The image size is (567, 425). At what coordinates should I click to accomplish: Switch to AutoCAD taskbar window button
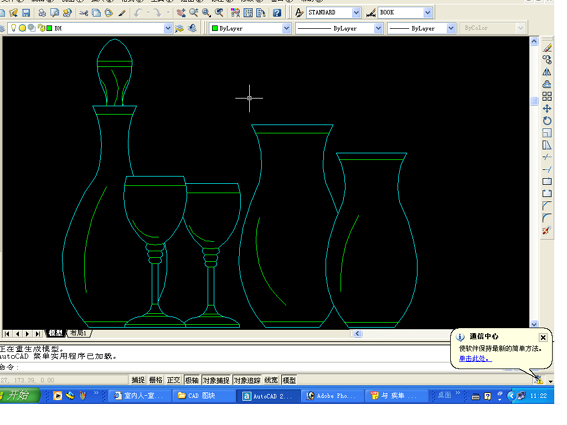268,396
